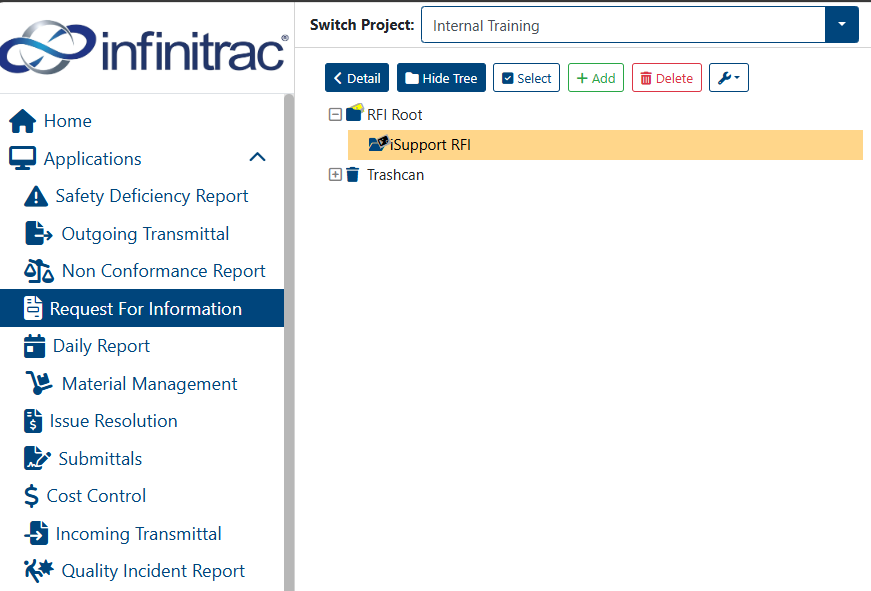Click the Trashcan bin icon
The image size is (871, 591).
tap(353, 175)
